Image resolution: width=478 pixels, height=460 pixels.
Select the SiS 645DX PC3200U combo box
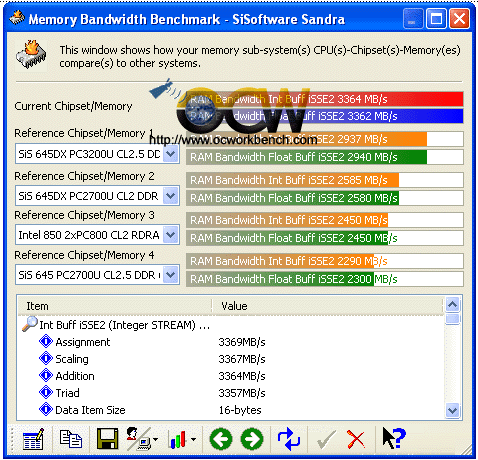tap(97, 154)
